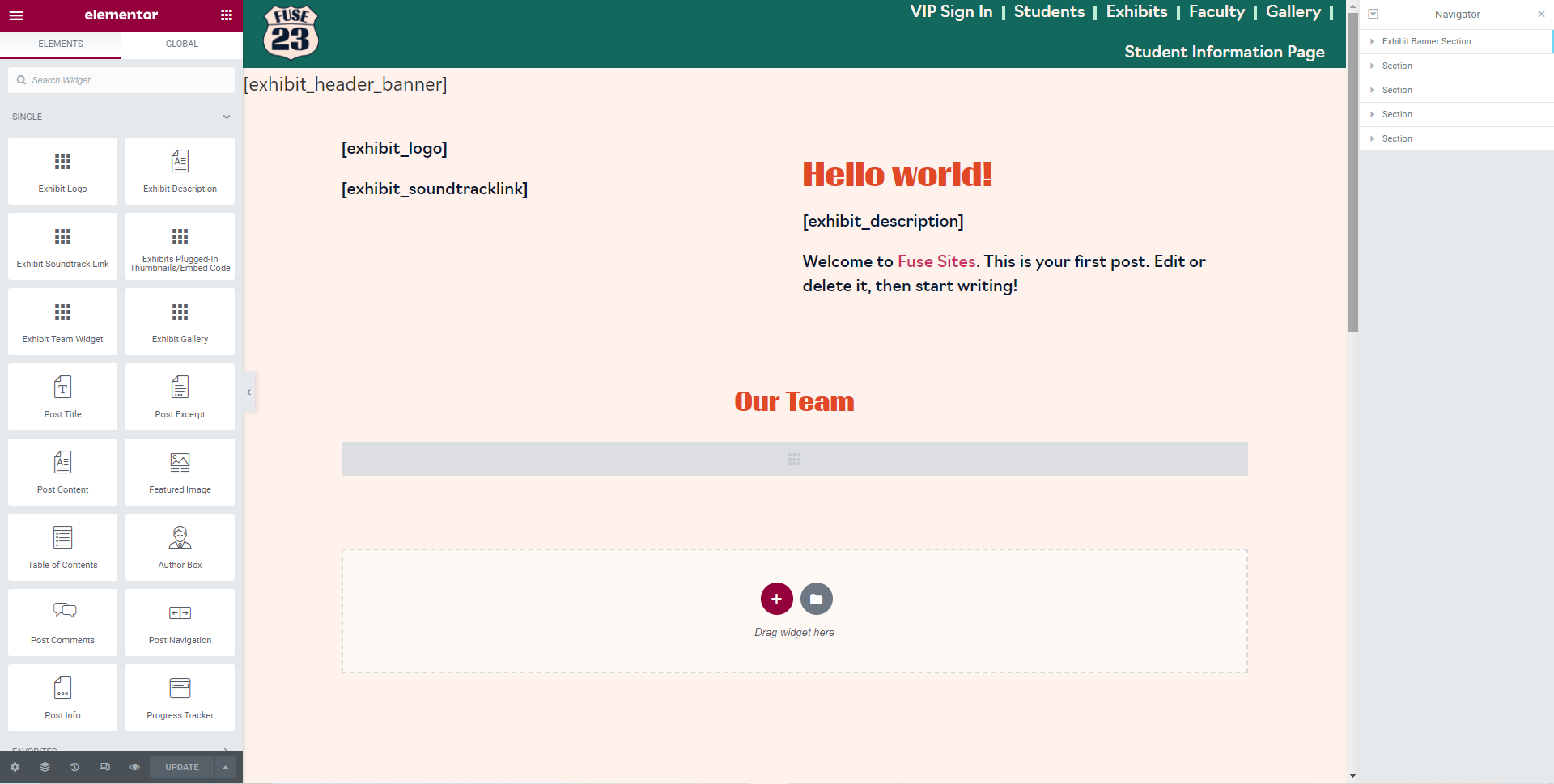Click the widgets grid icon in header
Viewport: 1554px width, 784px height.
click(x=227, y=15)
